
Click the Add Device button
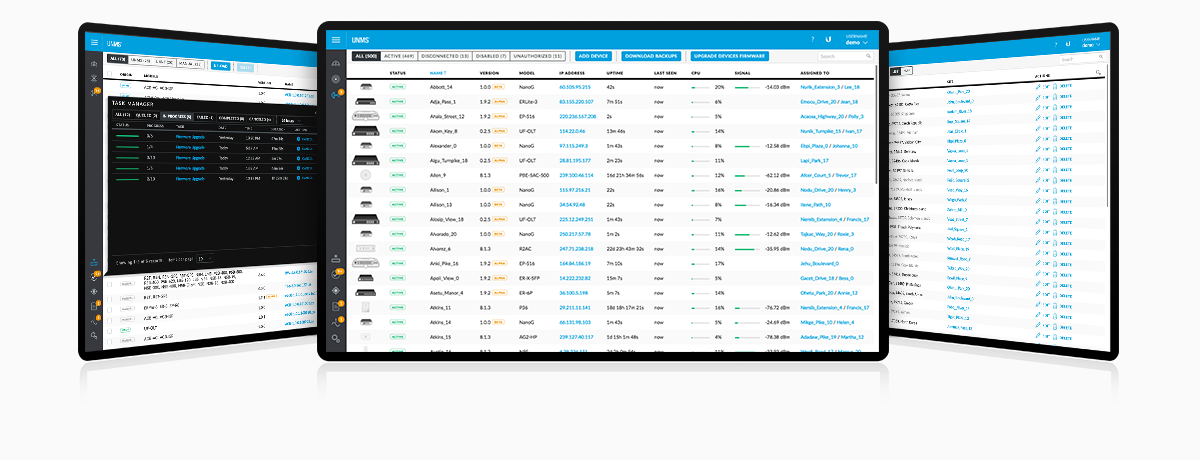click(x=593, y=56)
